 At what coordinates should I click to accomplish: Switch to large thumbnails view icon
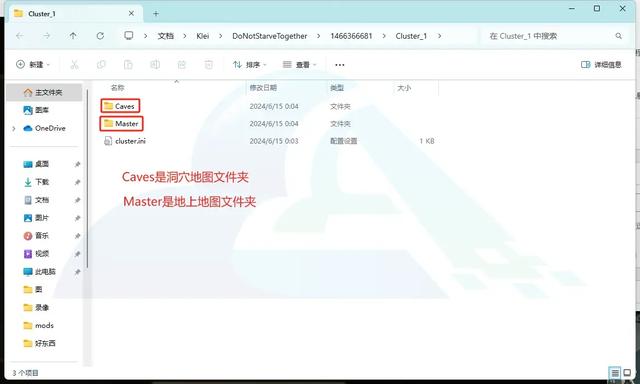pyautogui.click(x=627, y=373)
